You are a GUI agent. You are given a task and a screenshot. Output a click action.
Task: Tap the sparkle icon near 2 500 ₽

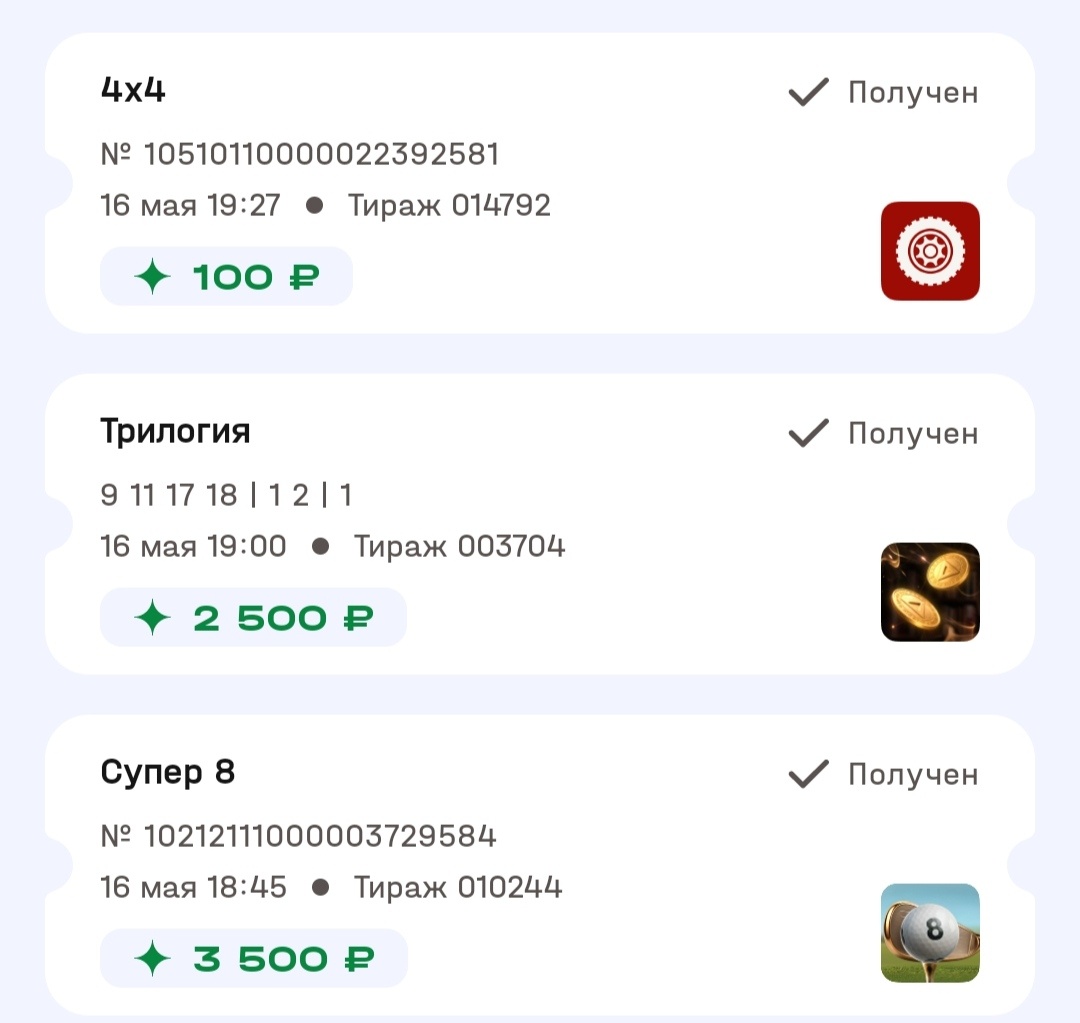[152, 617]
